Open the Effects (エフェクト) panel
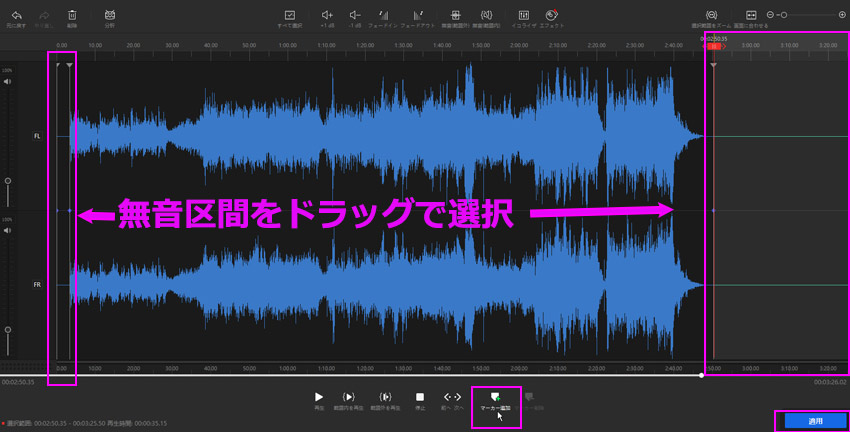This screenshot has width=850, height=432. (551, 15)
